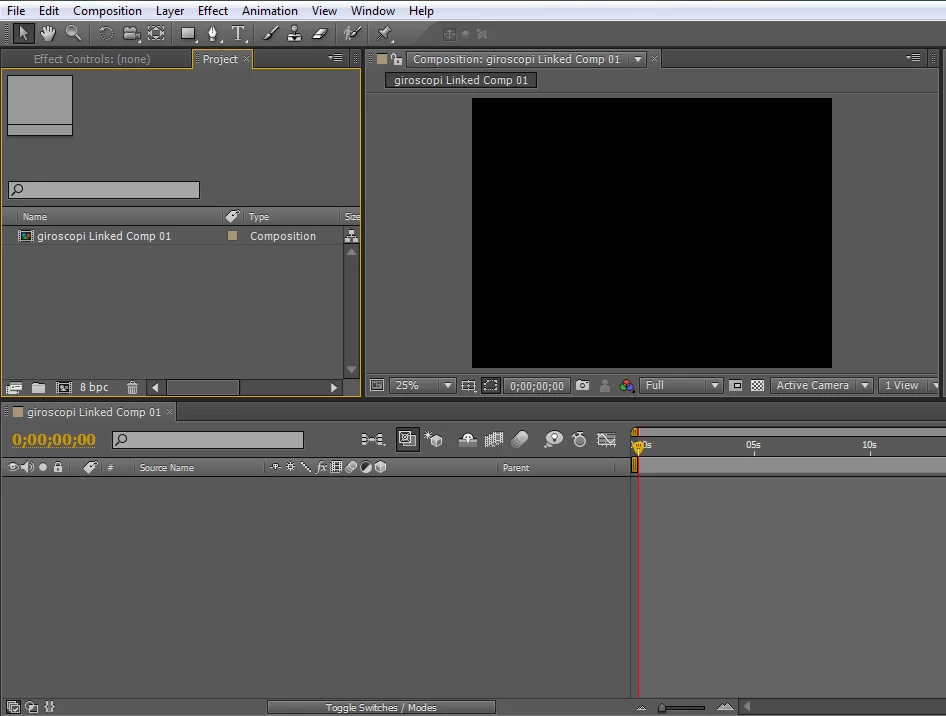Select the Roto Brush tool
The width and height of the screenshot is (946, 716).
pos(352,33)
